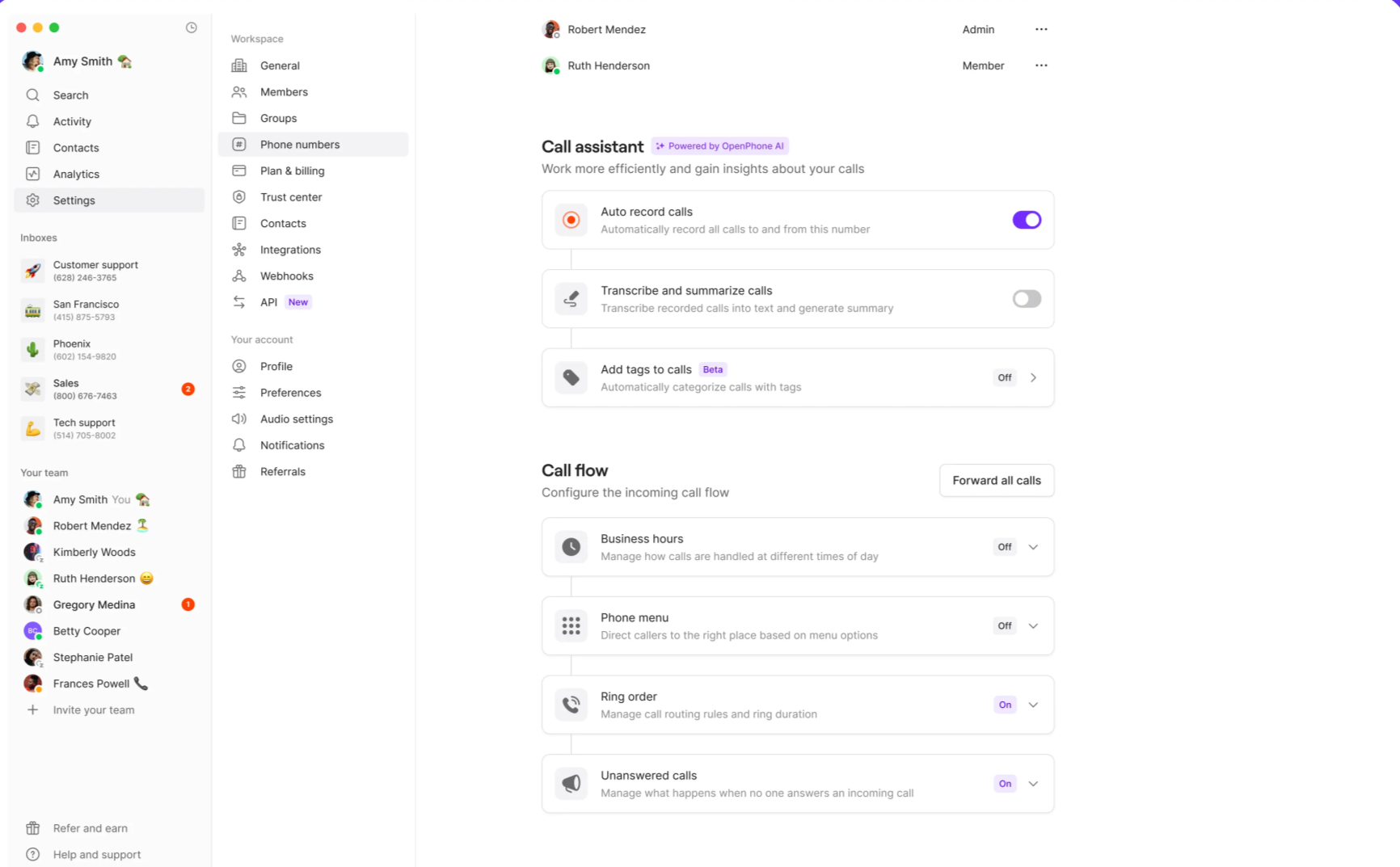Click the Phoenix cactus inbox icon

pos(32,350)
